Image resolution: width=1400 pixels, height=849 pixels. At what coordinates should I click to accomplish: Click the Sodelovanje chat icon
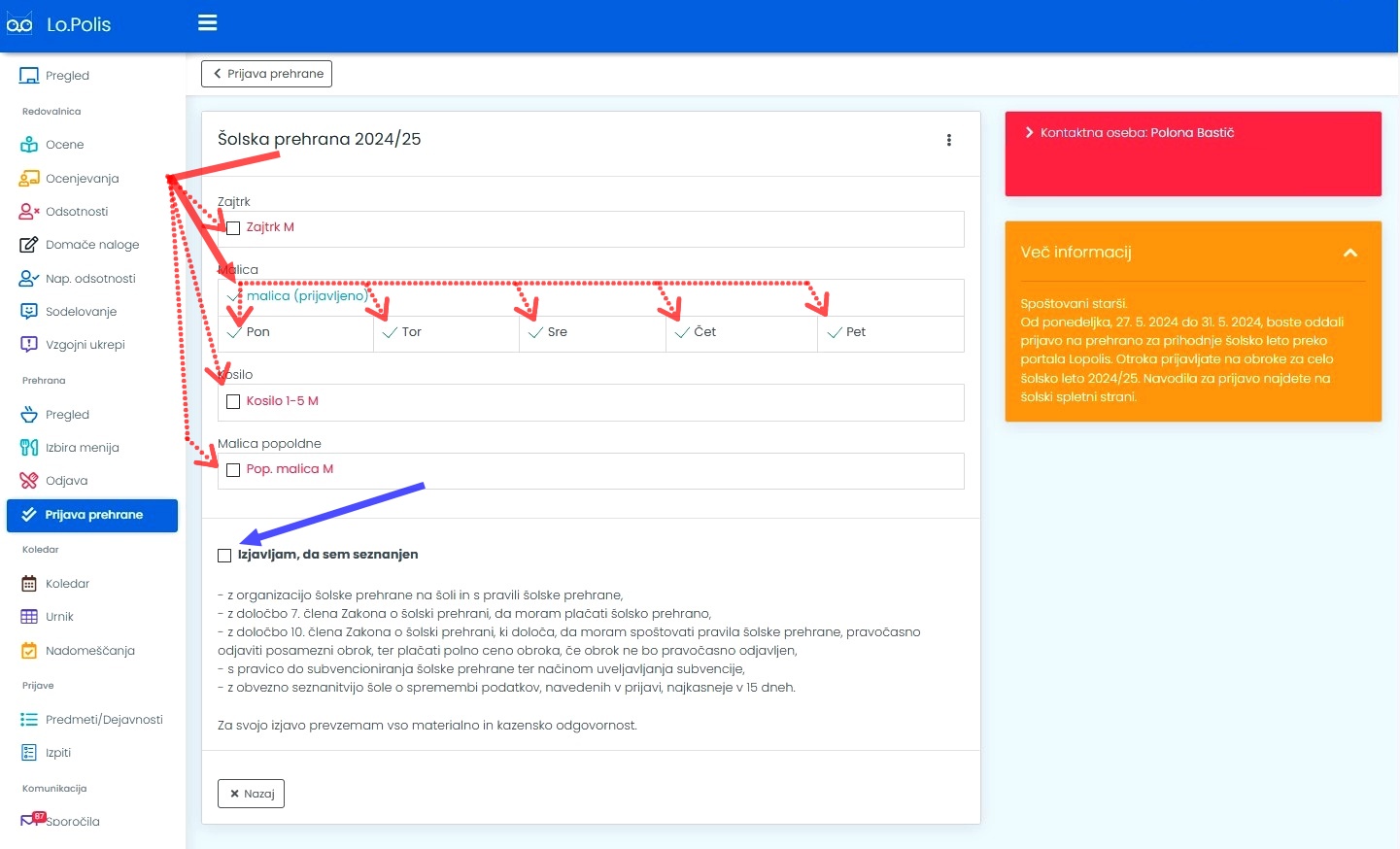29,312
